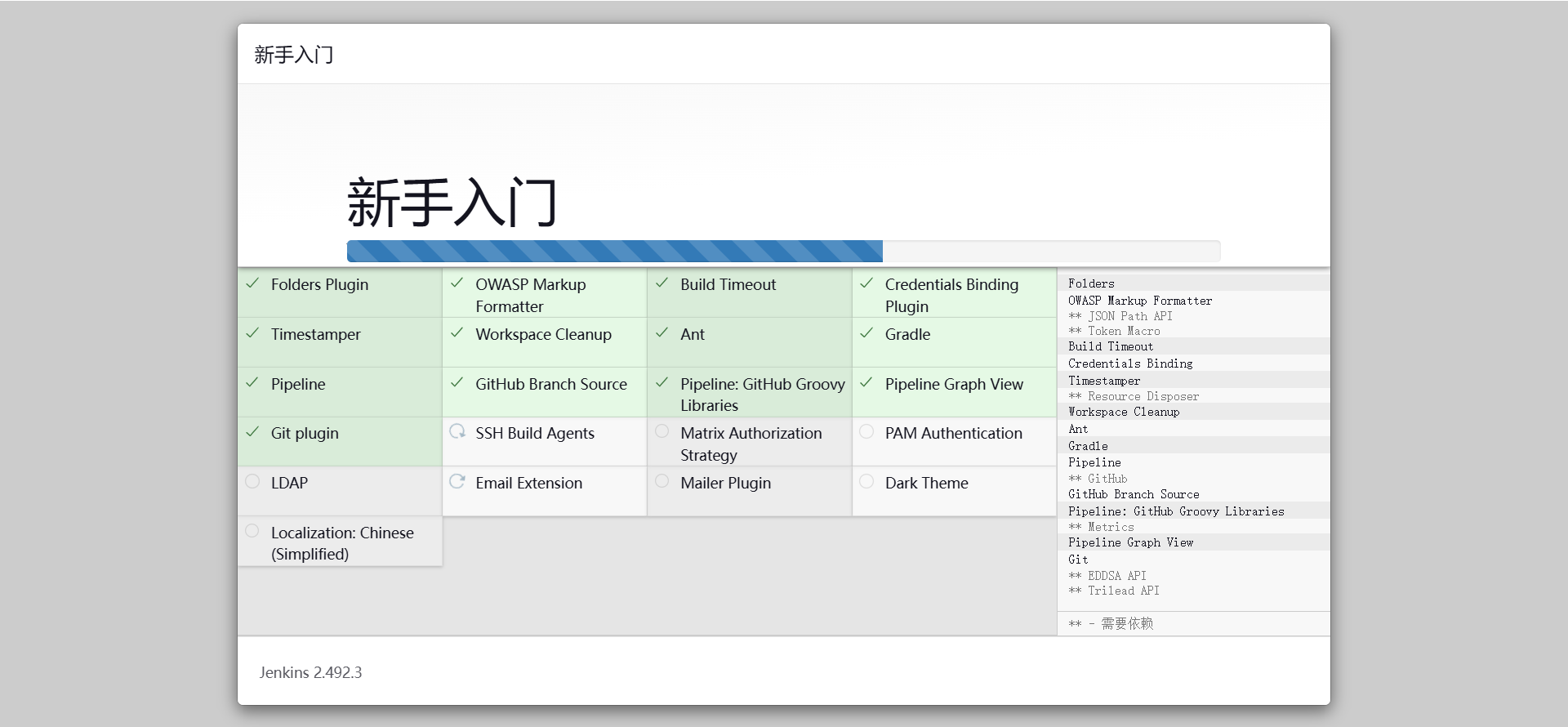Image resolution: width=1568 pixels, height=727 pixels.
Task: Click the Git plugin checkmark icon
Action: click(252, 432)
